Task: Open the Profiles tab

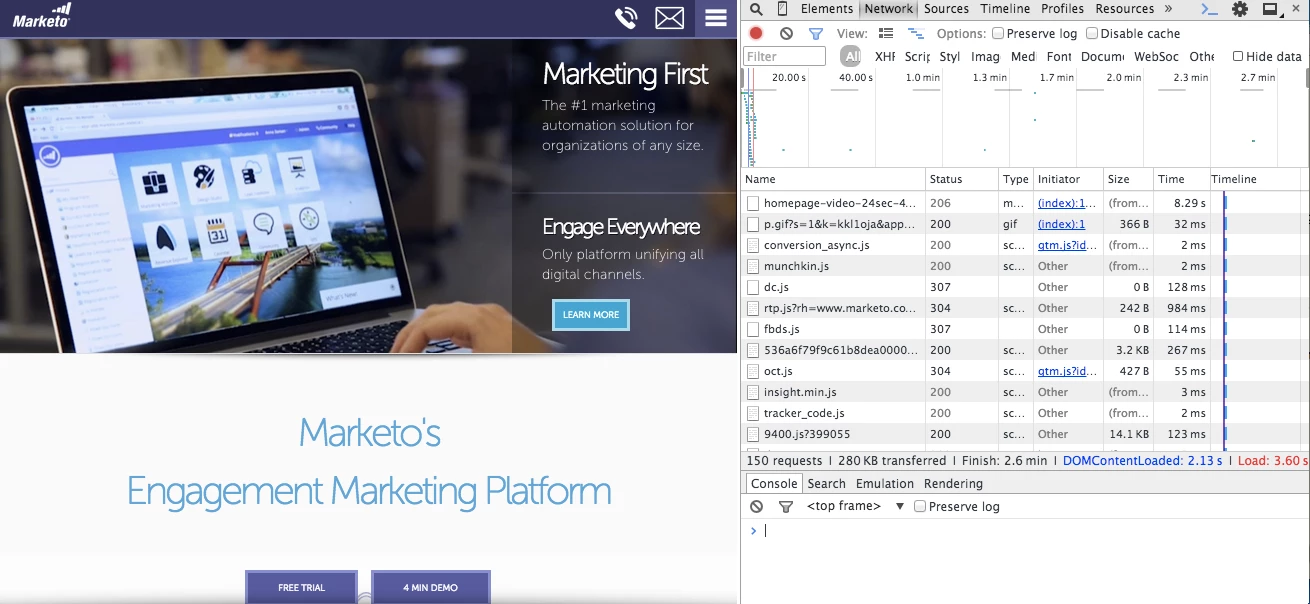Action: tap(1062, 9)
